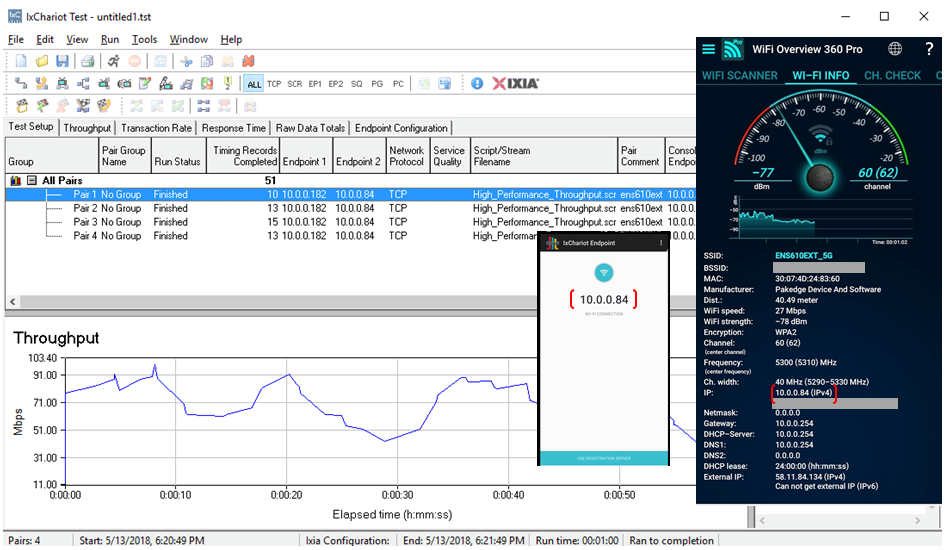Screen dimensions: 948x550
Task: Click the Pair Group Name column header
Action: 125,156
